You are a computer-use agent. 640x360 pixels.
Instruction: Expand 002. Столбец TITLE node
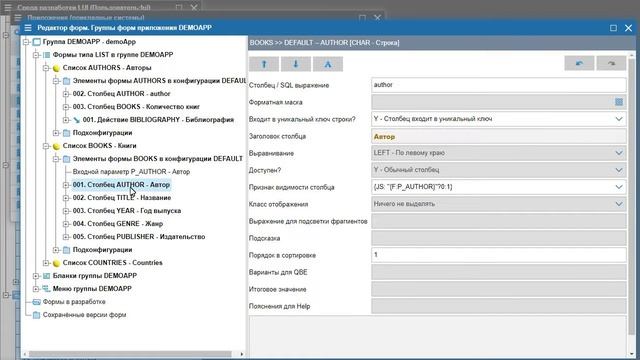point(66,198)
